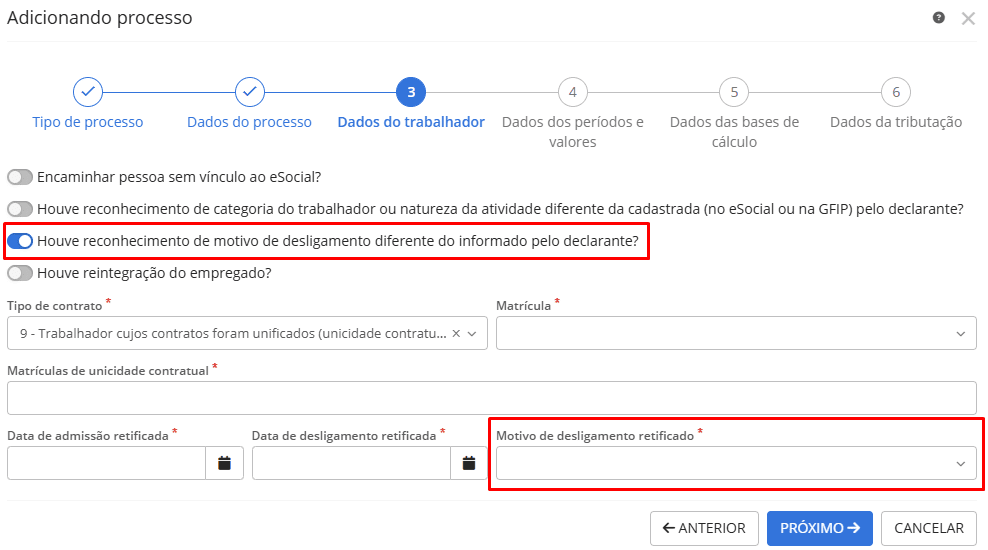Viewport: 988px width, 550px height.
Task: Open the help question mark icon
Action: tap(938, 18)
